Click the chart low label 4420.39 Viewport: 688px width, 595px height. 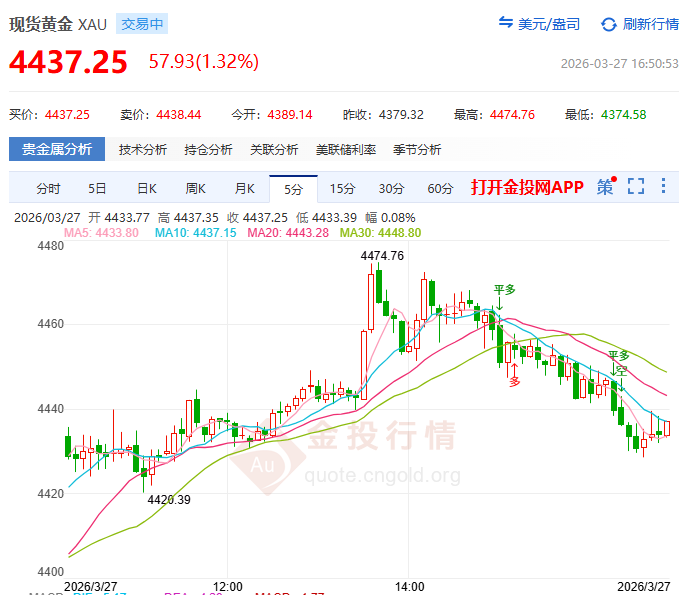[169, 500]
